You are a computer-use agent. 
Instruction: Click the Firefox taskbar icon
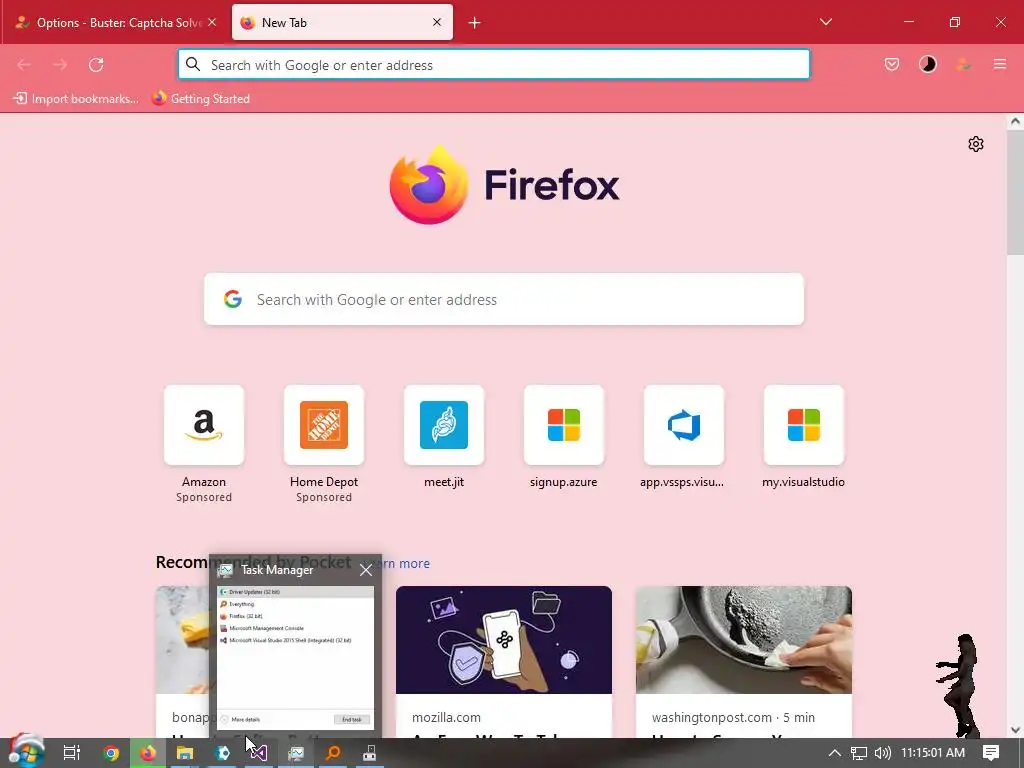coord(148,753)
